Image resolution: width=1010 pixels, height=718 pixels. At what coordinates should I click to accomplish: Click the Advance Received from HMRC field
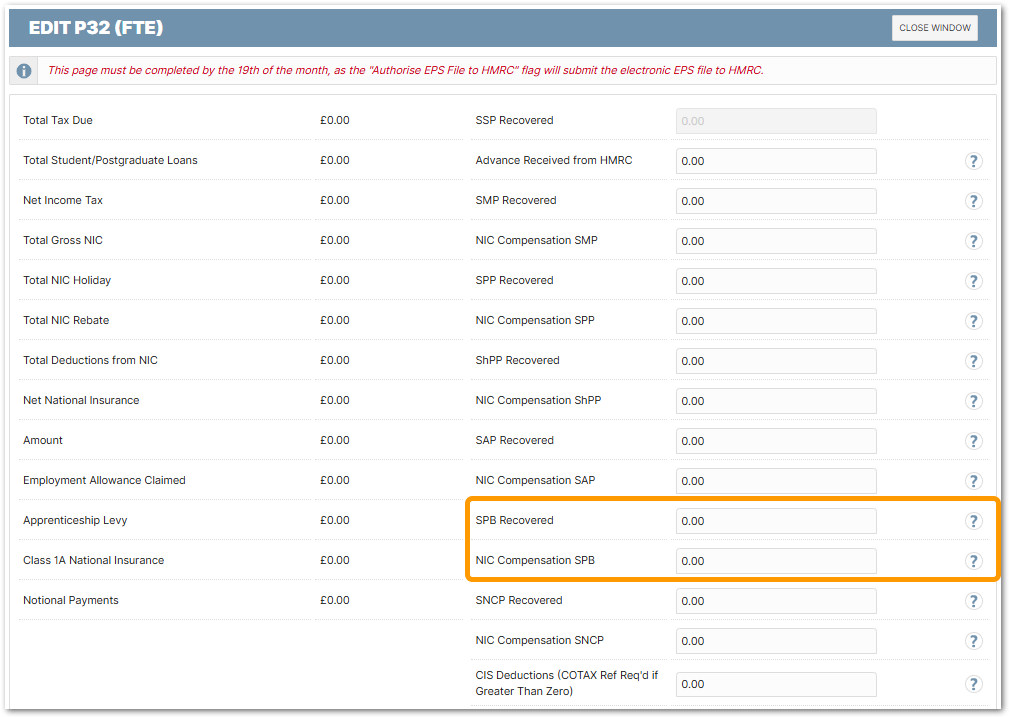pos(775,161)
